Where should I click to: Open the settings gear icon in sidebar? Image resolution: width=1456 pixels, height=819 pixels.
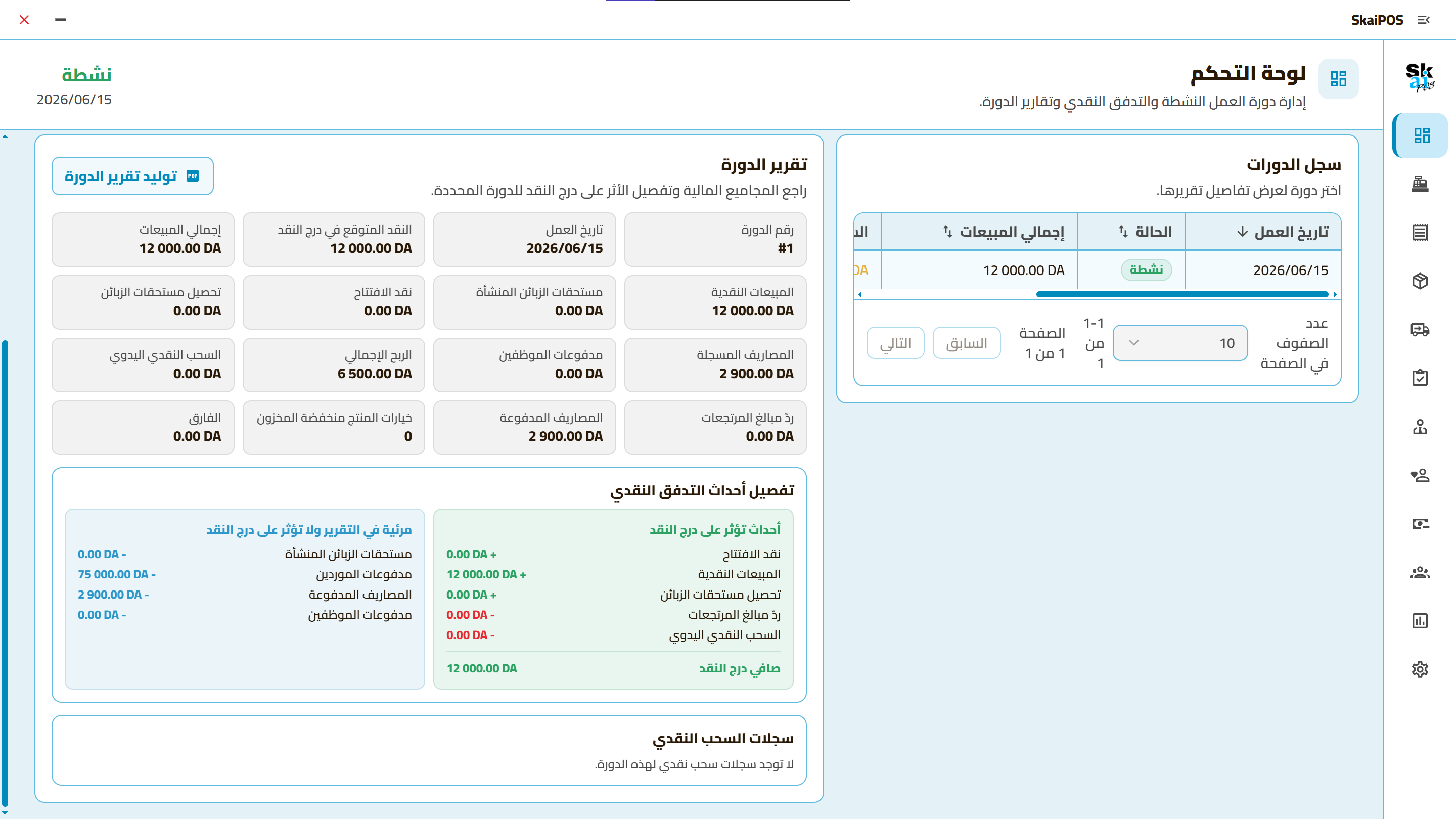(x=1420, y=669)
